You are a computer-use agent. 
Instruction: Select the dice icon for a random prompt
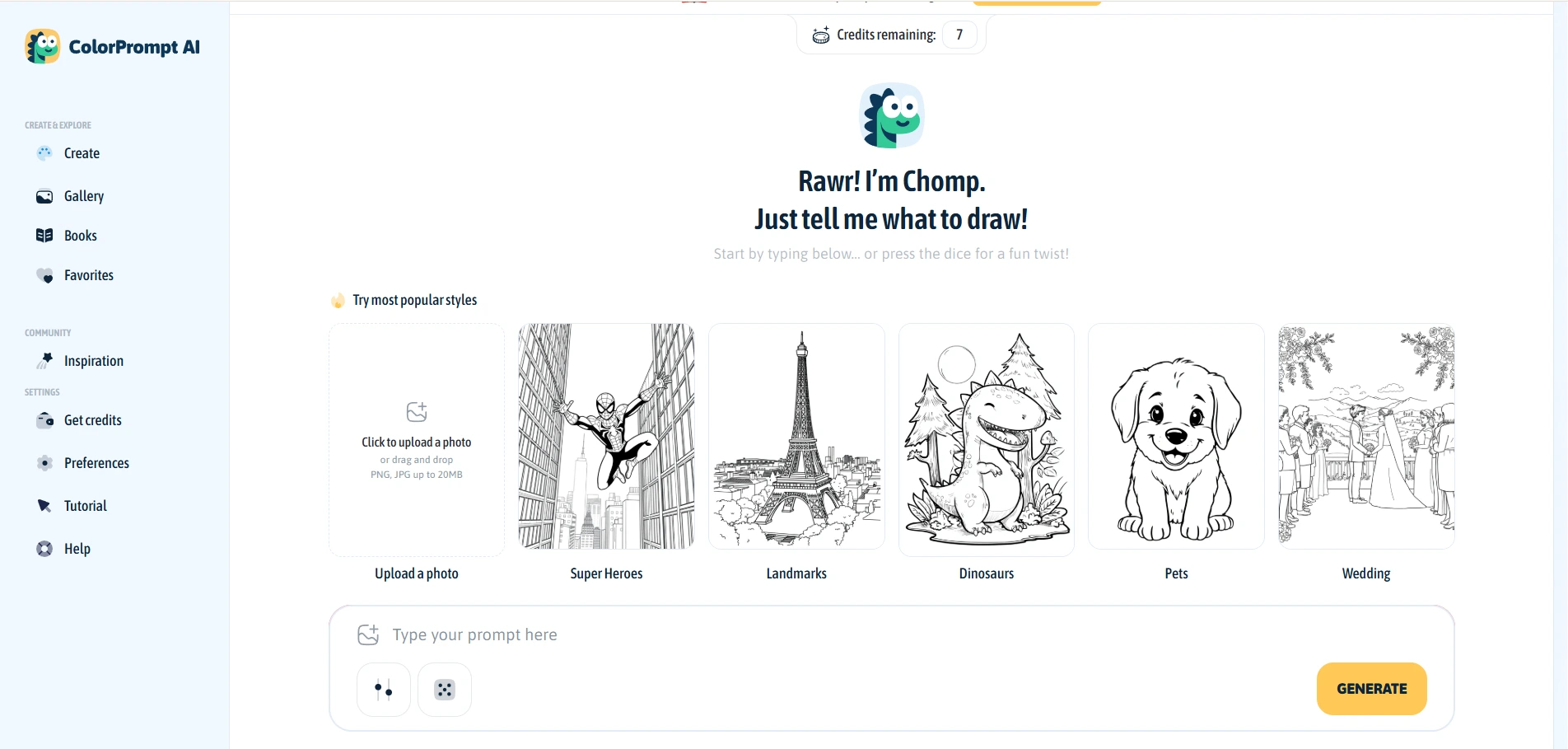tap(445, 690)
